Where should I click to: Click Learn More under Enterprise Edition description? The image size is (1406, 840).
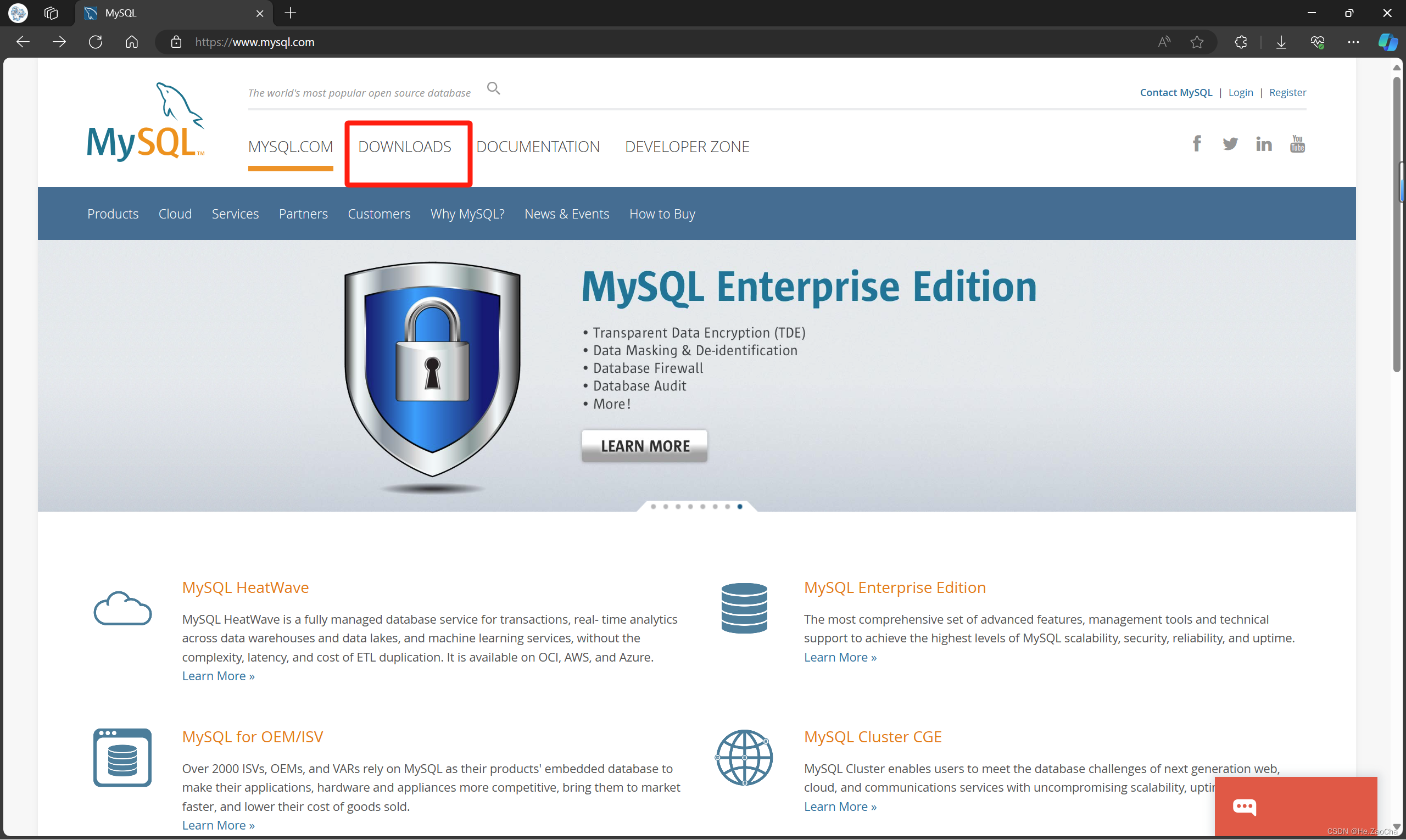coord(840,657)
